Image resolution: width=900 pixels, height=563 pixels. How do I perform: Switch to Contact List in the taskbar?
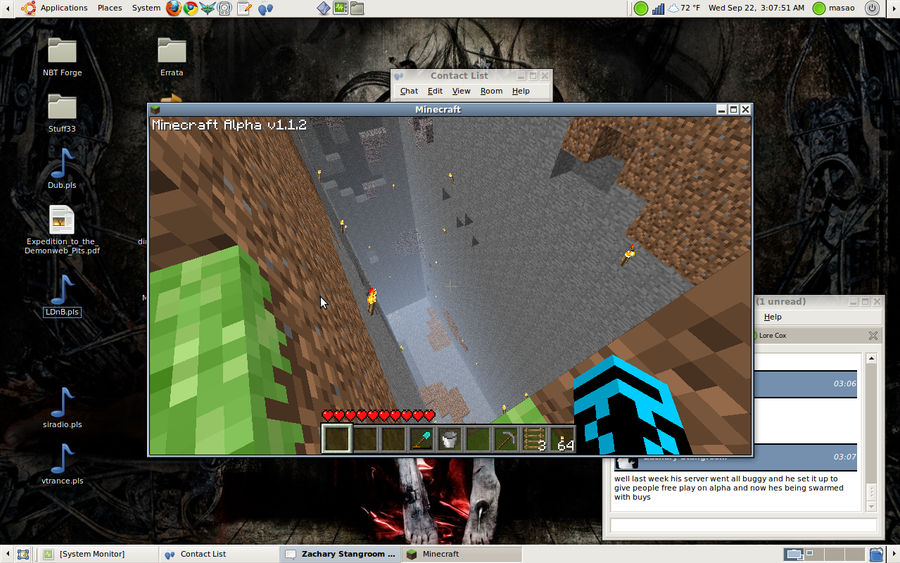pos(219,554)
